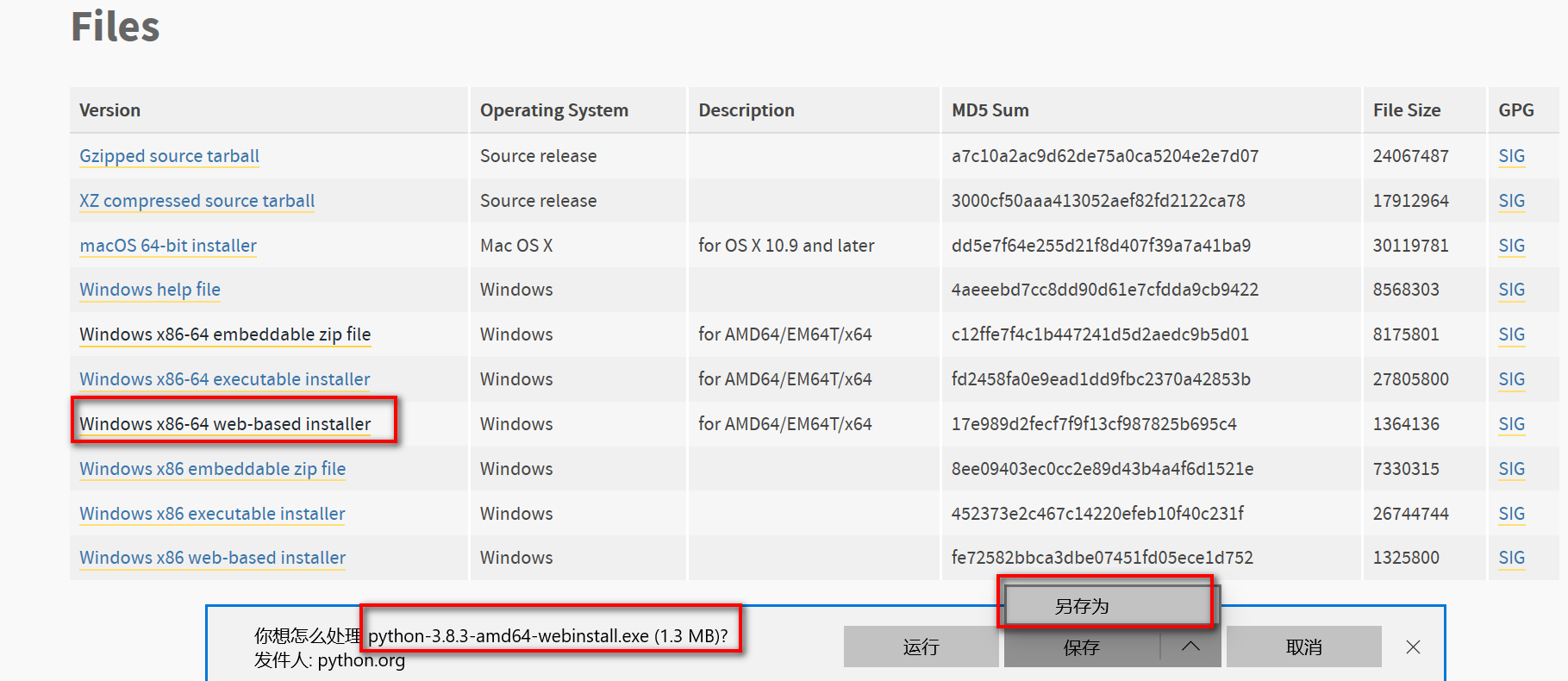Screen dimensions: 1568x681
Task: Choose 另存为 (Save as) menu option
Action: click(1108, 606)
